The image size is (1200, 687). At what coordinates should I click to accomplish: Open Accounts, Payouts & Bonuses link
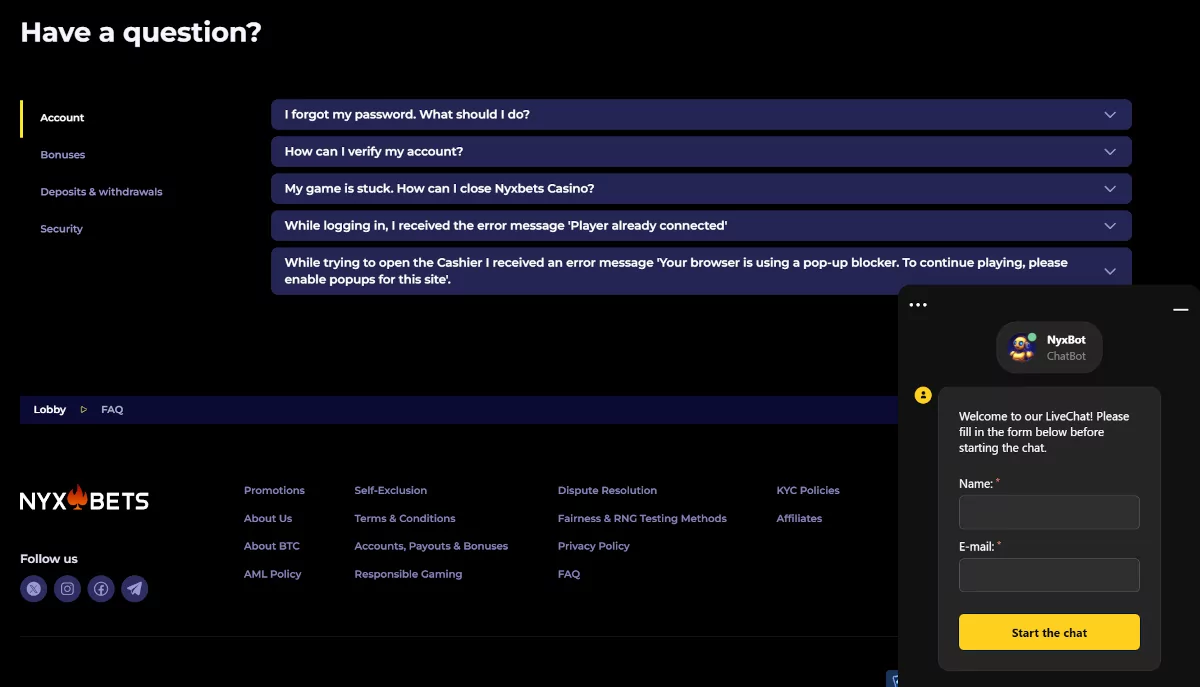point(431,546)
